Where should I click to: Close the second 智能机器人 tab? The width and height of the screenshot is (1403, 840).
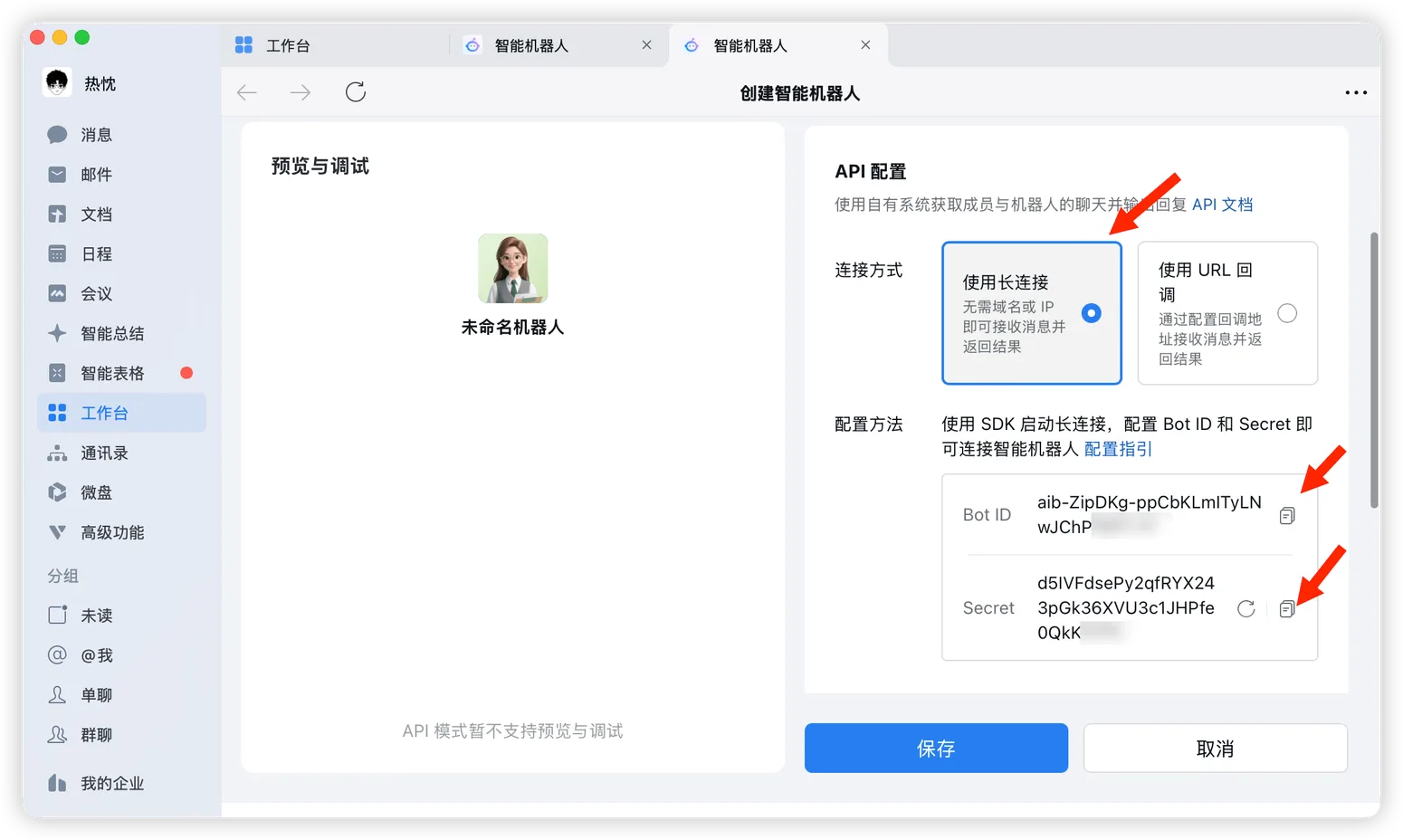[865, 44]
